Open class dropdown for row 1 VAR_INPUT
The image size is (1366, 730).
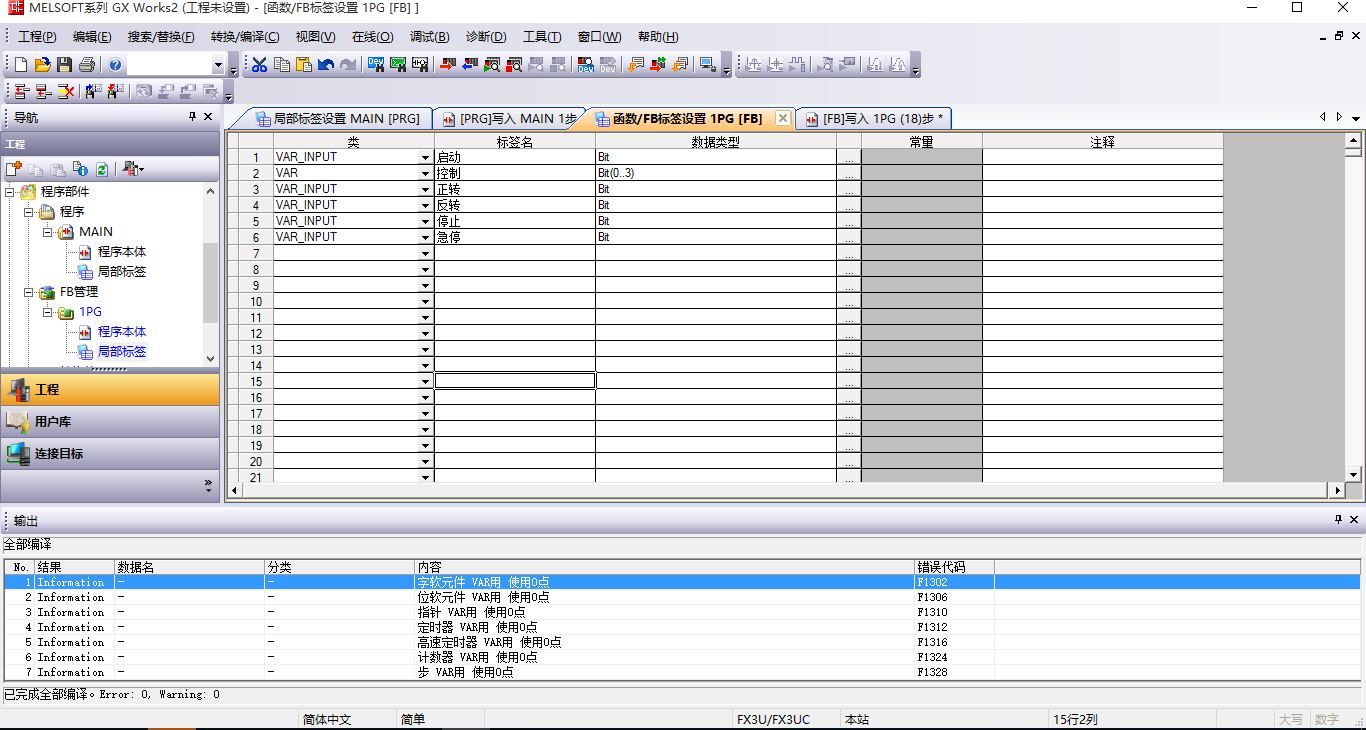[425, 157]
